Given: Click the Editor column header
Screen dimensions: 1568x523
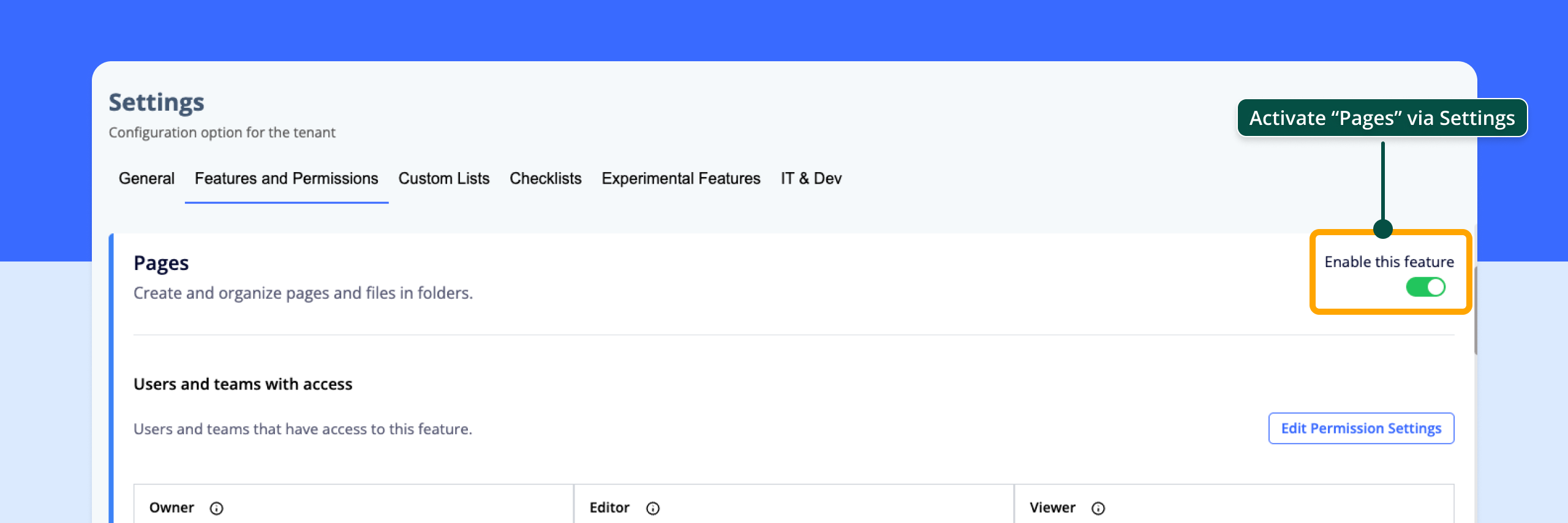Looking at the screenshot, I should pos(609,508).
